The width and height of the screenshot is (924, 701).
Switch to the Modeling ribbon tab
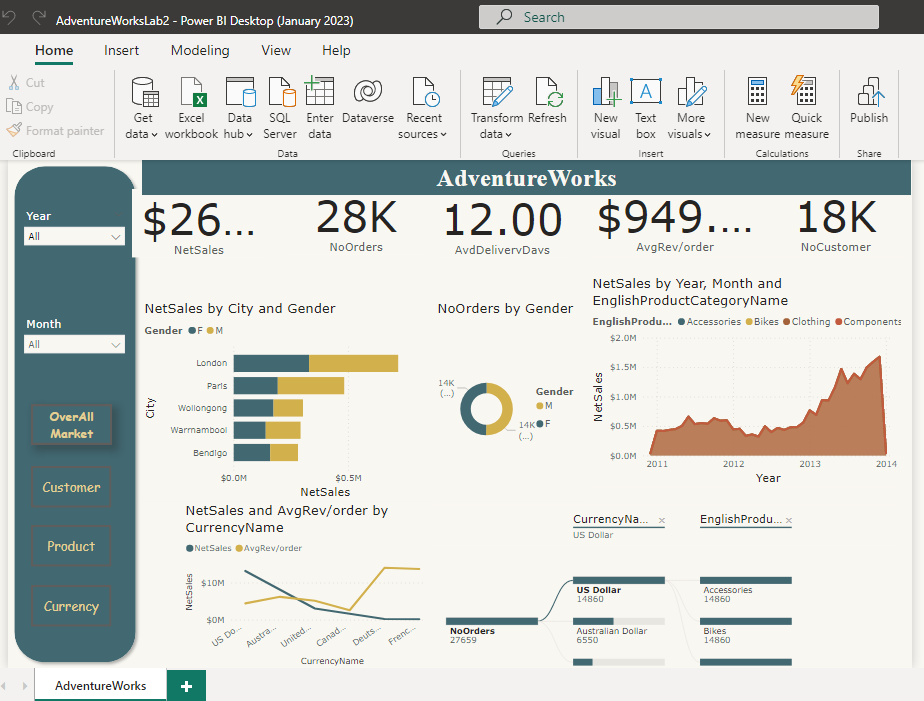[200, 50]
